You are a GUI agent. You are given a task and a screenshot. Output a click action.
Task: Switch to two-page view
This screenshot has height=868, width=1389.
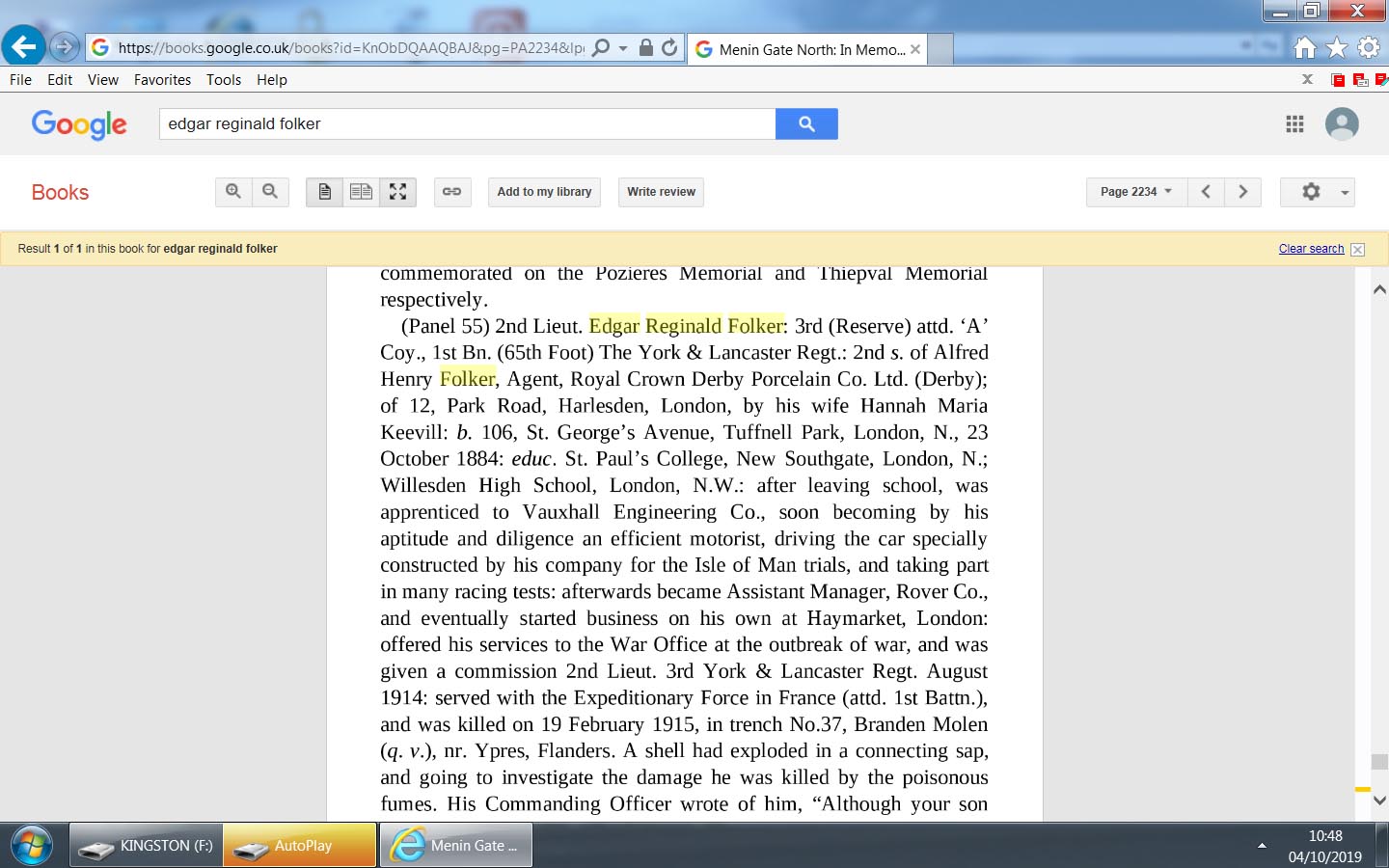tap(361, 192)
